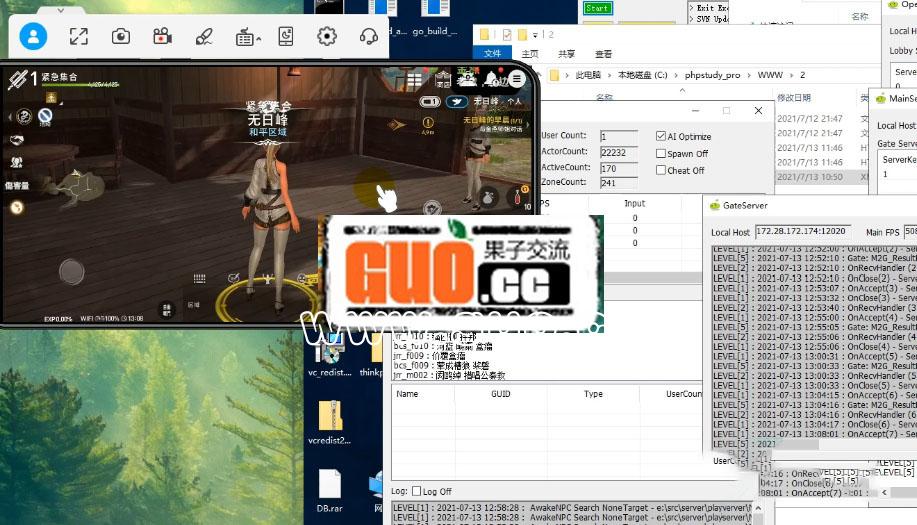The width and height of the screenshot is (917, 525).
Task: Open mirroring toolbar settings gear
Action: coord(327,37)
